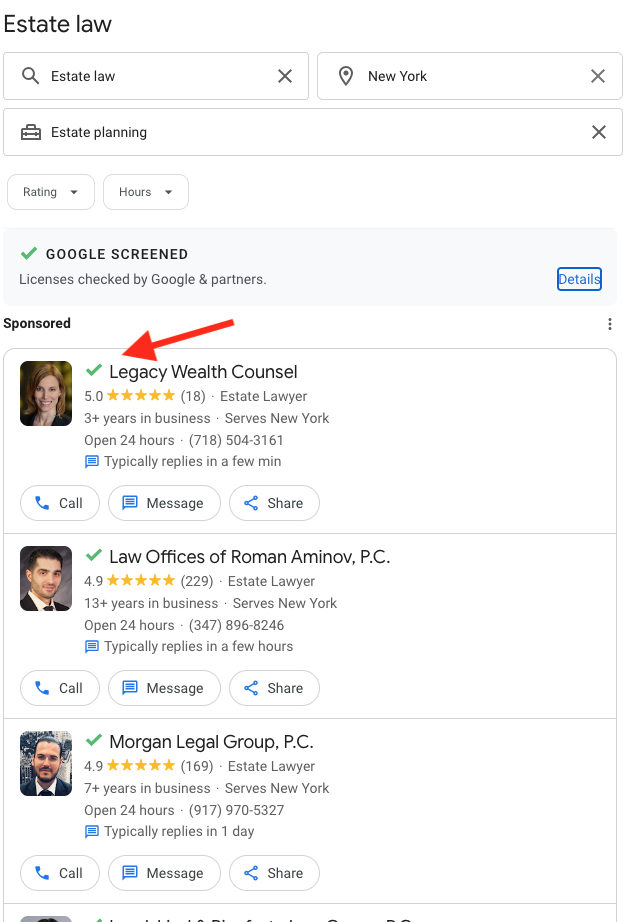Click Roman Aminov star rating

[140, 580]
